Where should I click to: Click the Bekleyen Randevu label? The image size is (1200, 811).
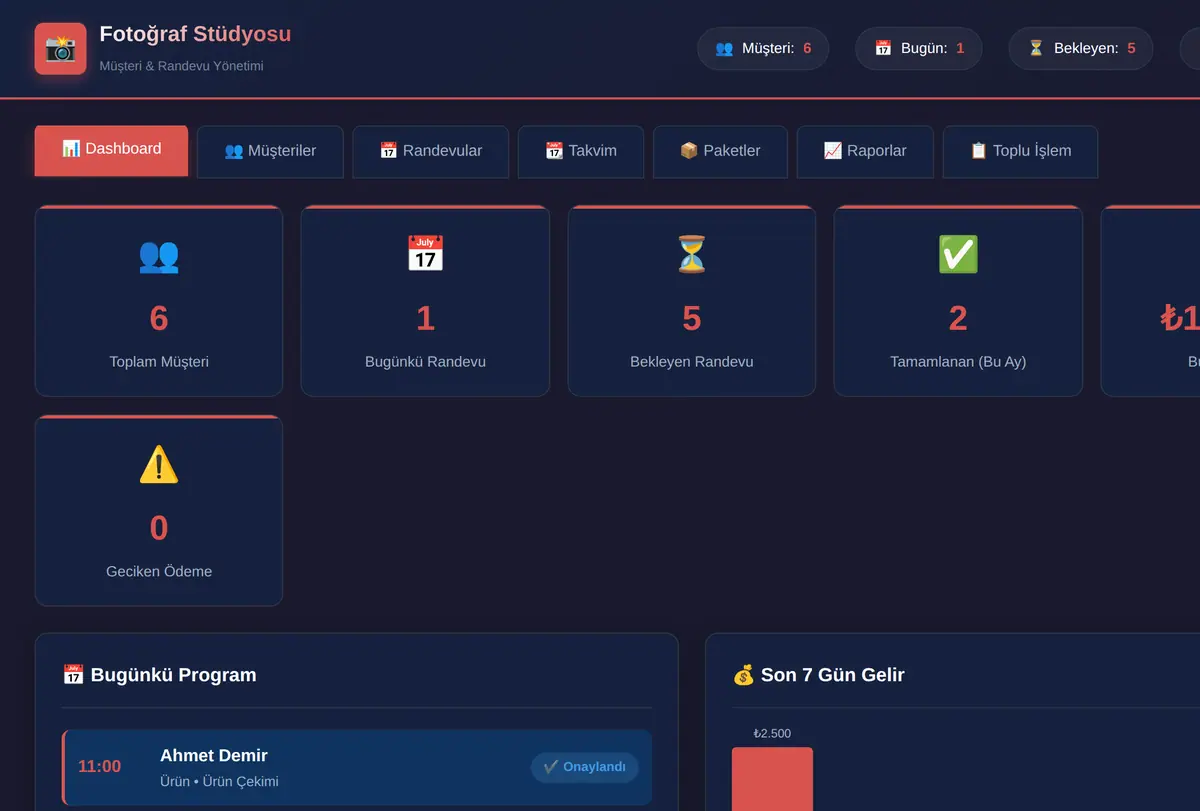click(692, 362)
